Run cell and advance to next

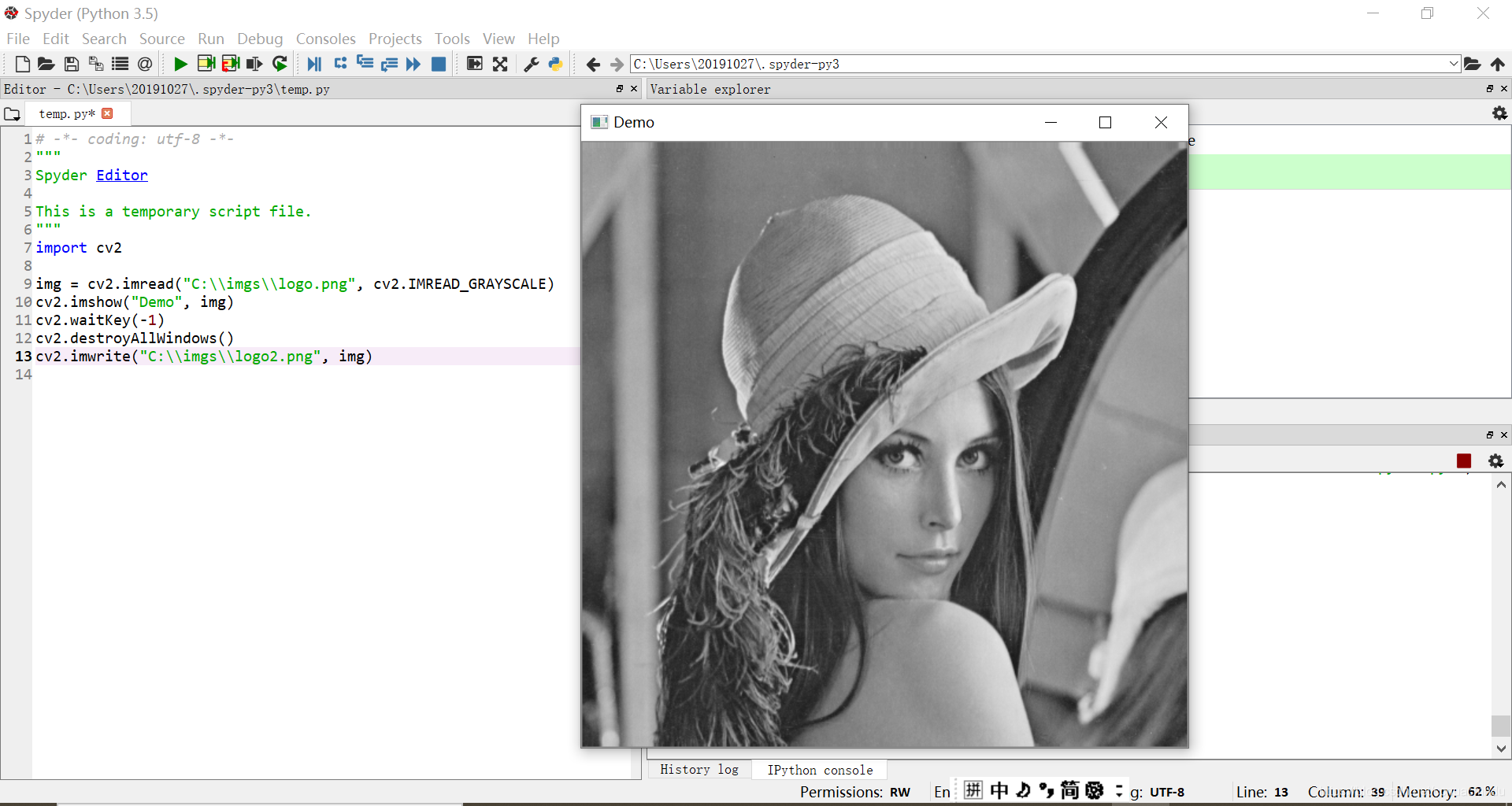pos(230,64)
